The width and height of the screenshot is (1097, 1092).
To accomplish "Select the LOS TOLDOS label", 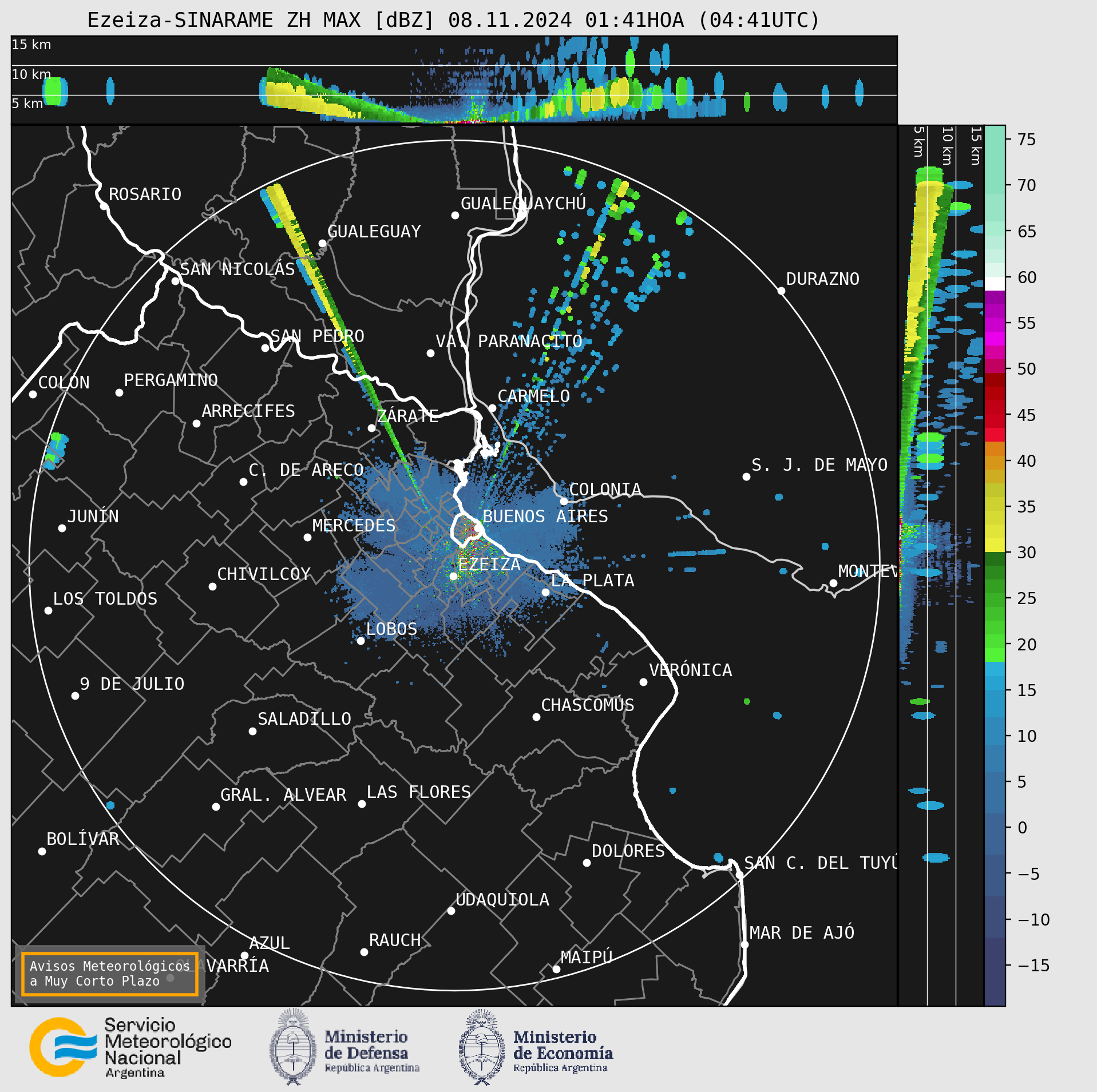I will point(105,599).
